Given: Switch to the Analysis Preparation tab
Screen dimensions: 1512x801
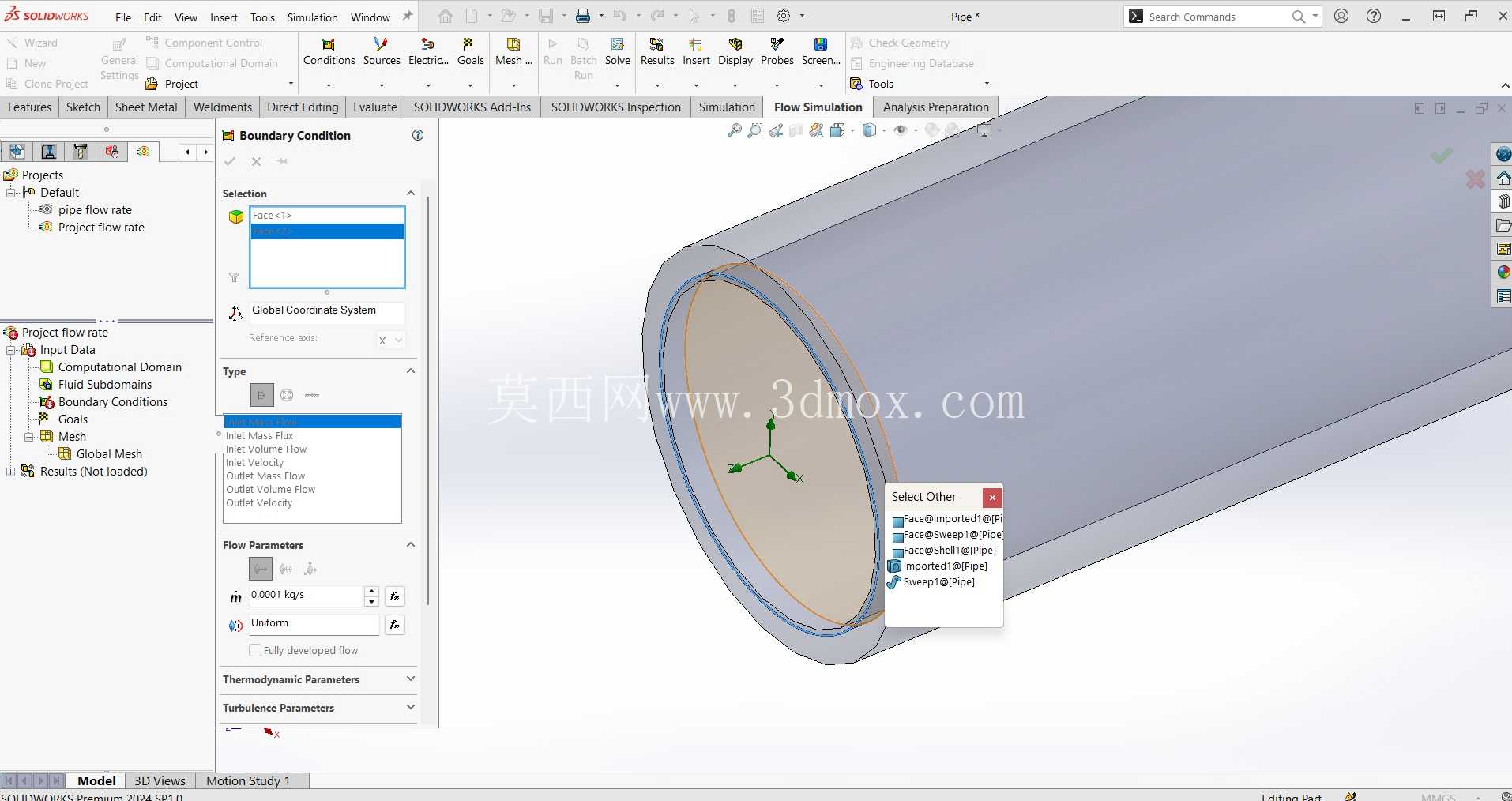Looking at the screenshot, I should pyautogui.click(x=935, y=107).
